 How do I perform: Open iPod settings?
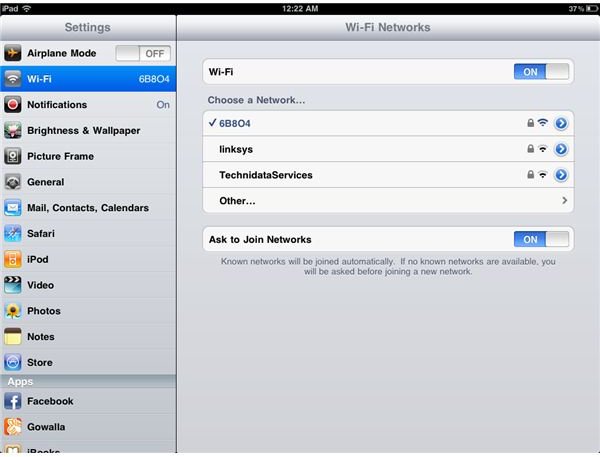tap(88, 259)
